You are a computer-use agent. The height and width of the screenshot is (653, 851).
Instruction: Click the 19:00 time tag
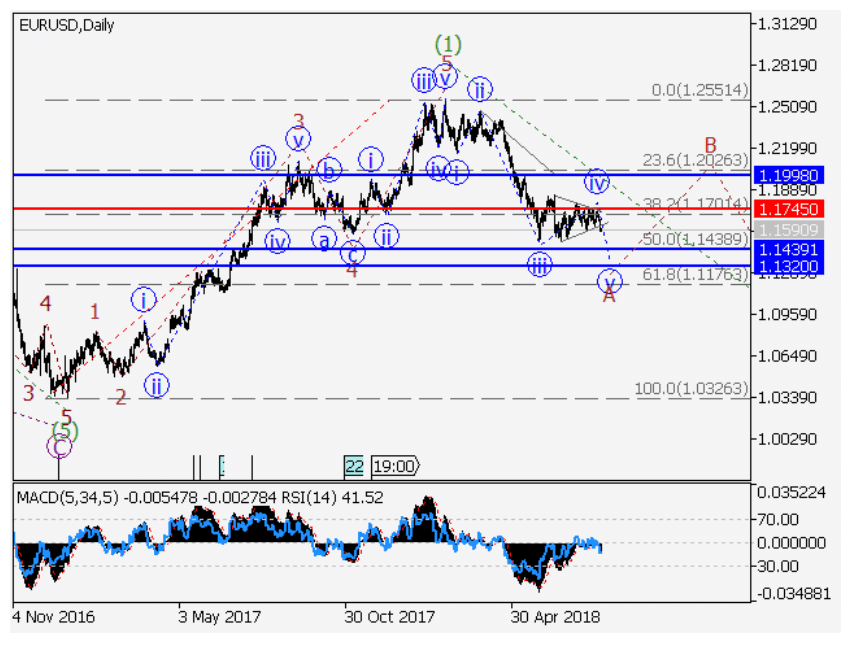pyautogui.click(x=394, y=465)
